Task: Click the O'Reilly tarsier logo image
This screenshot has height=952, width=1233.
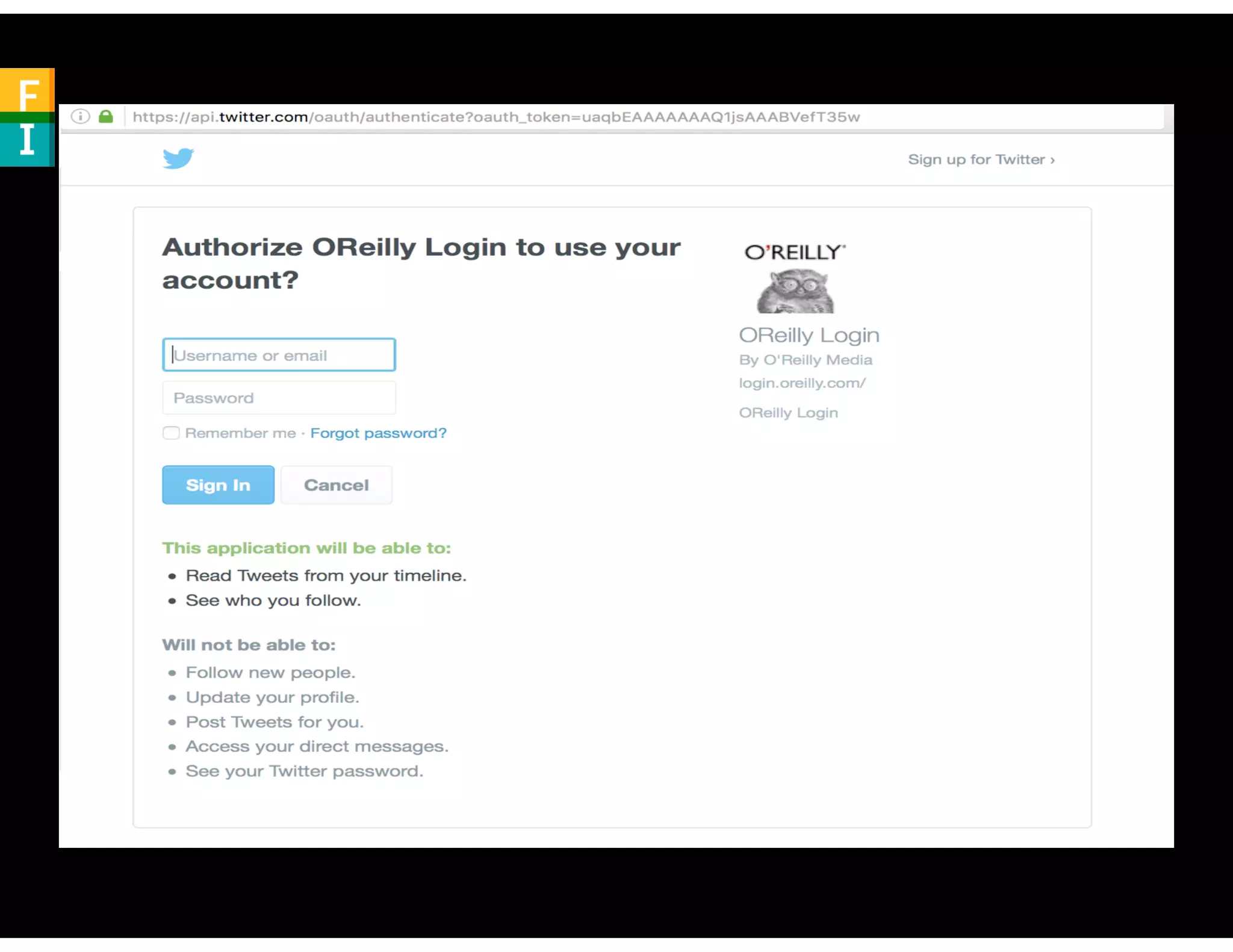Action: click(x=795, y=291)
